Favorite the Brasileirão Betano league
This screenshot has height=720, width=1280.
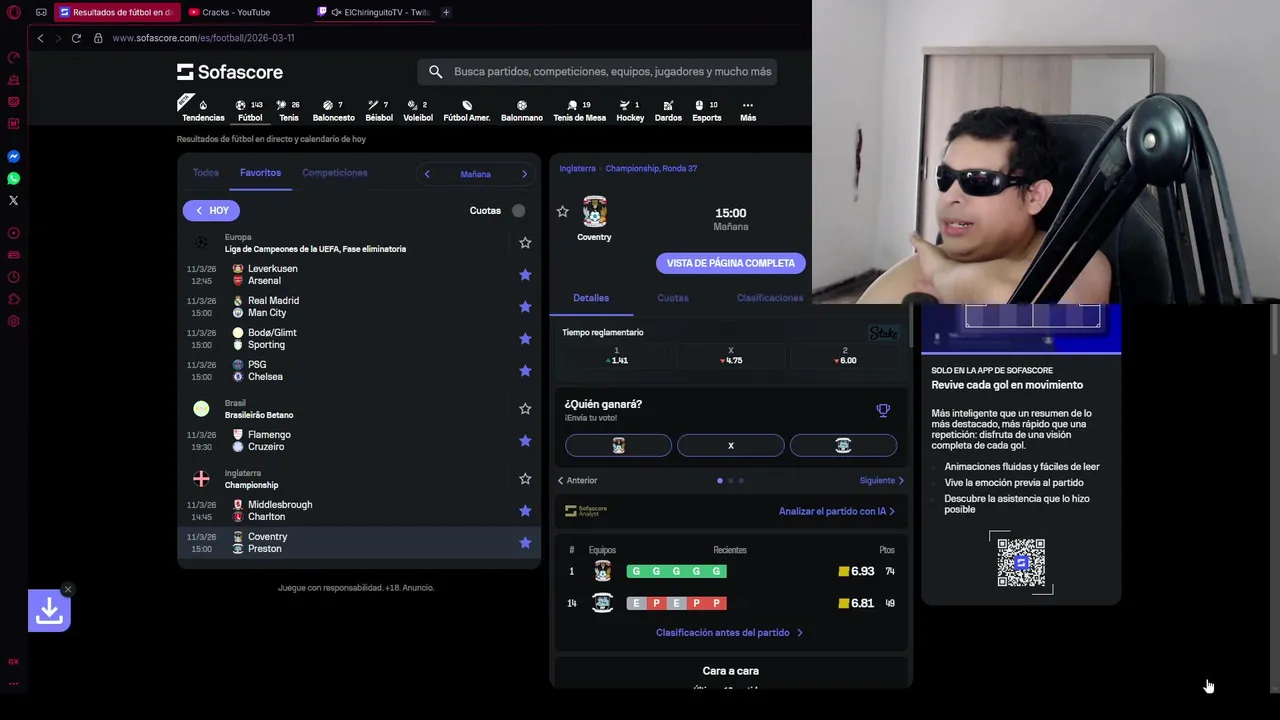pyautogui.click(x=525, y=409)
